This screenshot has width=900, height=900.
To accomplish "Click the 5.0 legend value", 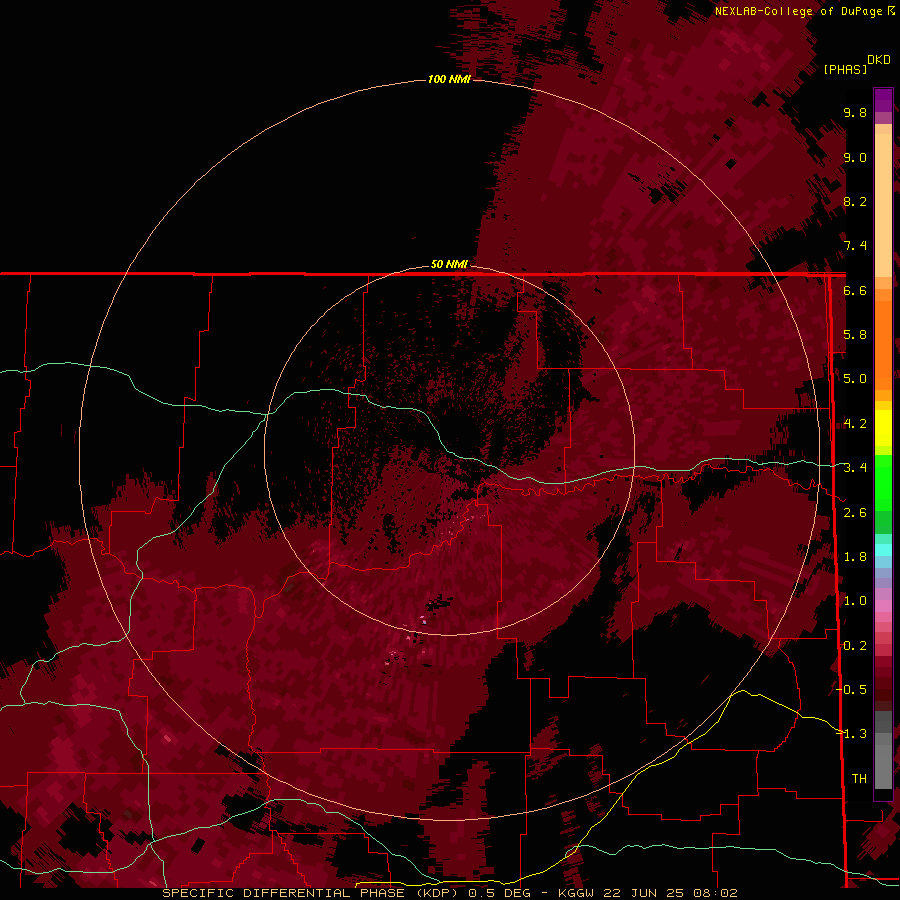I will coord(855,379).
